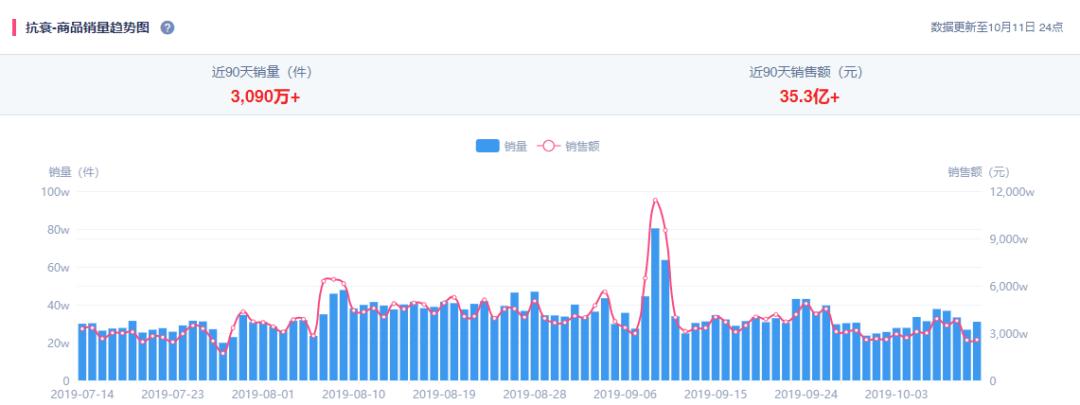Click the red value 35.3亿+
The width and height of the screenshot is (1080, 405).
click(809, 97)
